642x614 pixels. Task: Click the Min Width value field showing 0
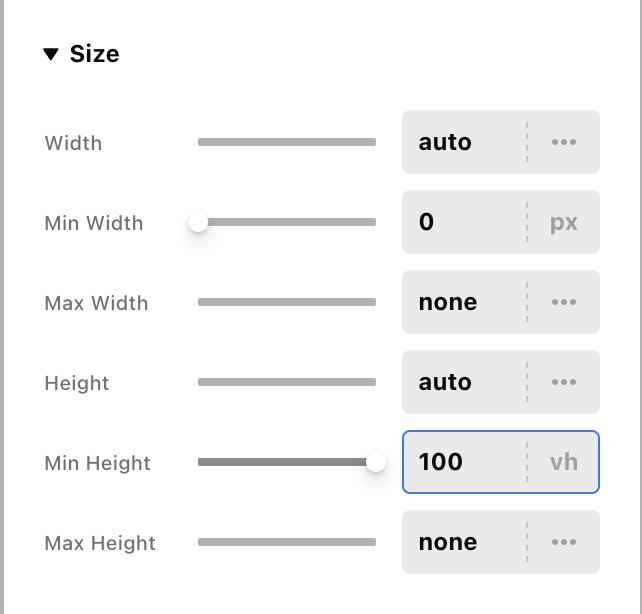point(462,222)
